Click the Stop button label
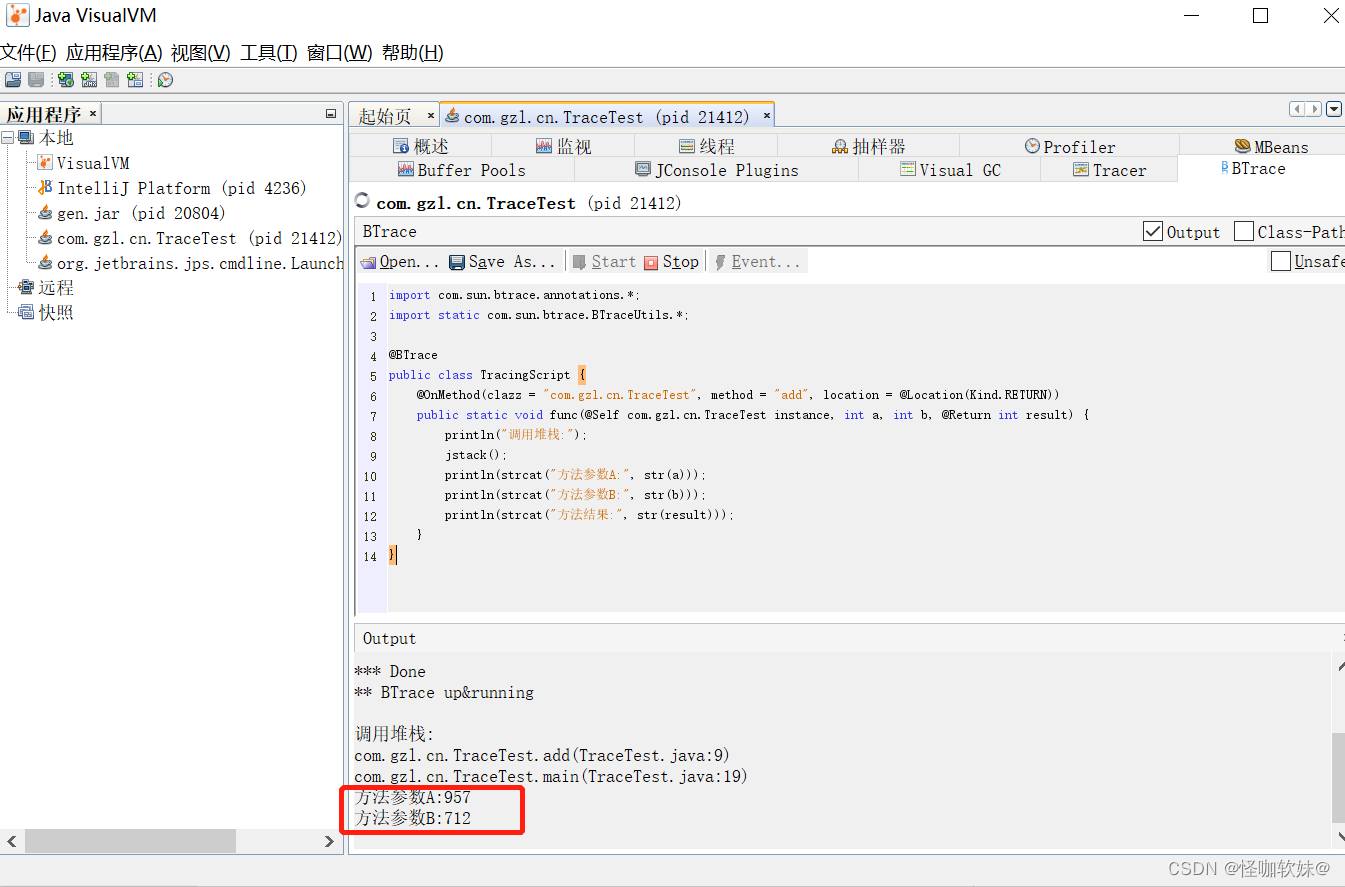The width and height of the screenshot is (1345, 887). [x=681, y=262]
